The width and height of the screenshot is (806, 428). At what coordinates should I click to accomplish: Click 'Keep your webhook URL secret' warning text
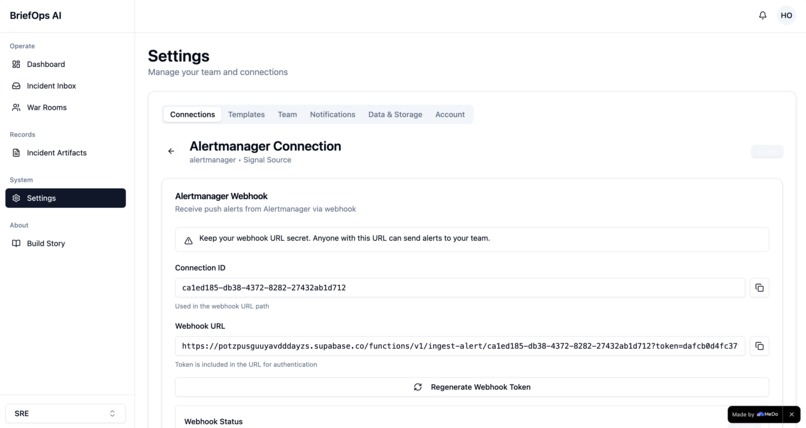[x=344, y=238]
